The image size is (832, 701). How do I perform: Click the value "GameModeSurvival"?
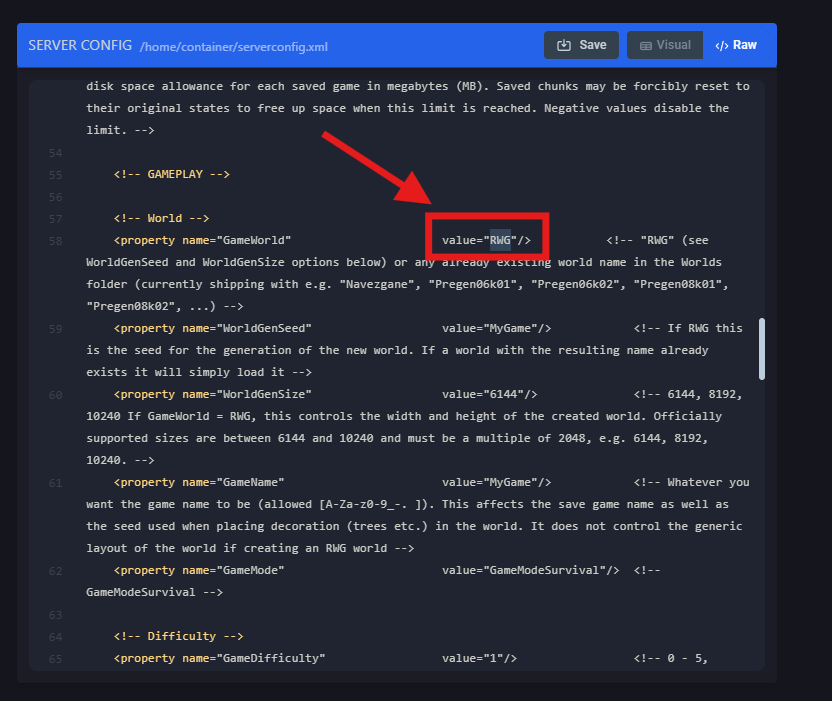click(x=544, y=570)
